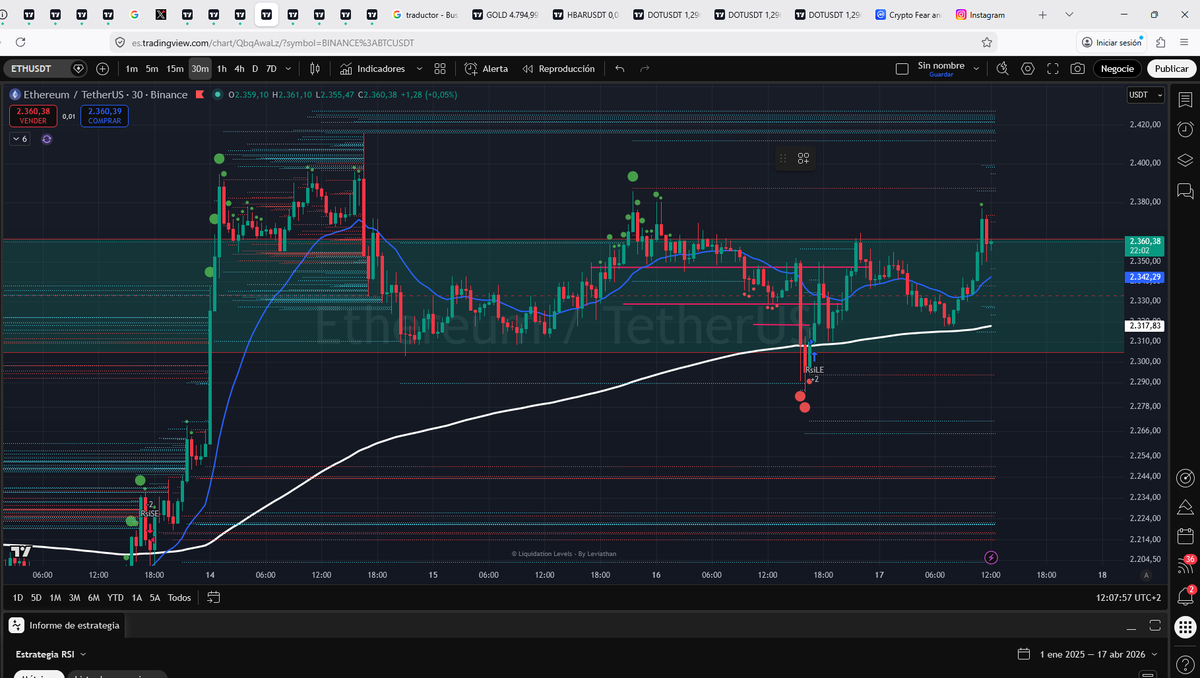Open chats speech bubbles sidebar icon
Viewport: 1200px width, 678px height.
(x=1185, y=190)
